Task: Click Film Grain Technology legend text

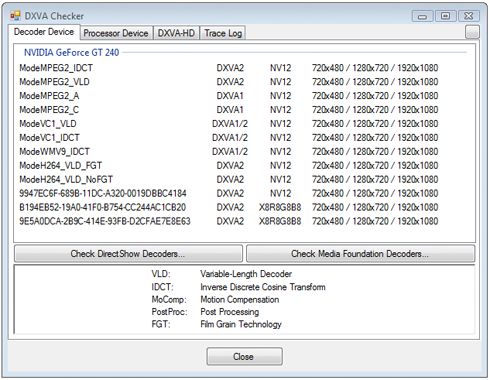Action: [x=241, y=324]
